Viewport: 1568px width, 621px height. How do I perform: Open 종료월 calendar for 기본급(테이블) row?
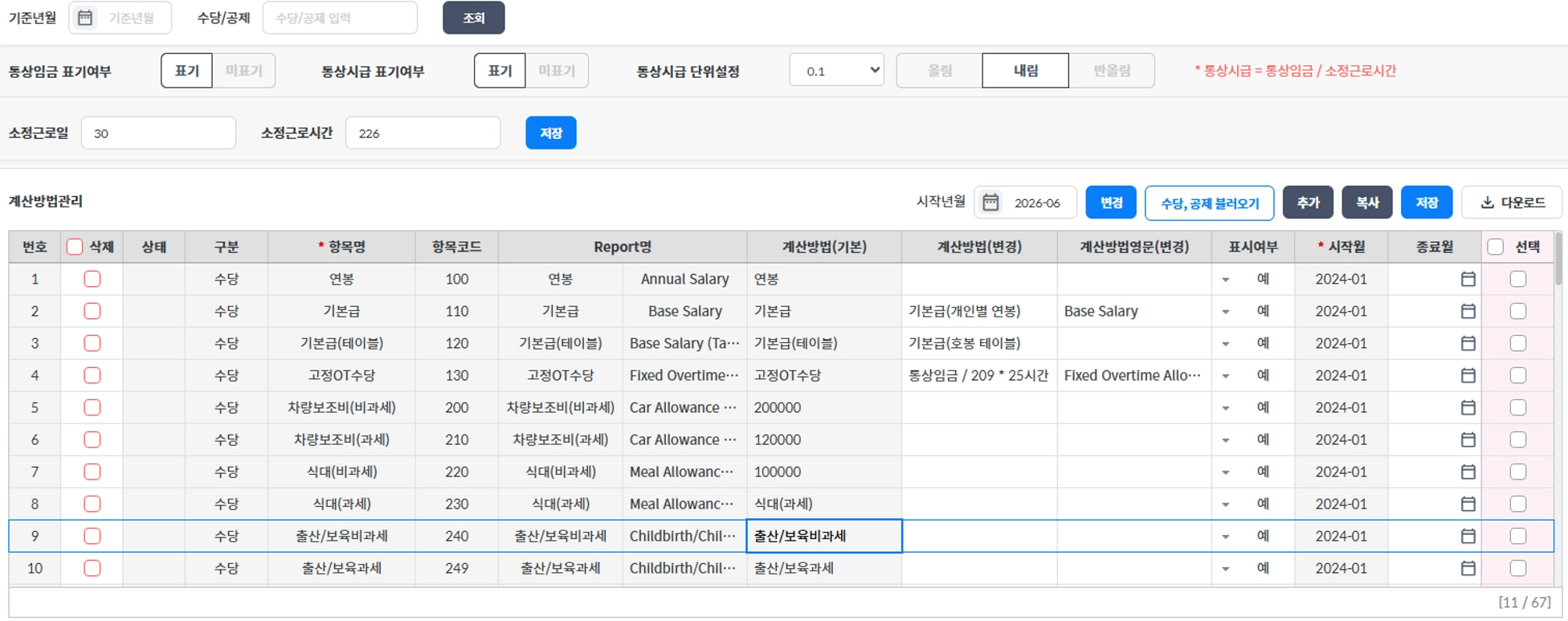[x=1468, y=343]
